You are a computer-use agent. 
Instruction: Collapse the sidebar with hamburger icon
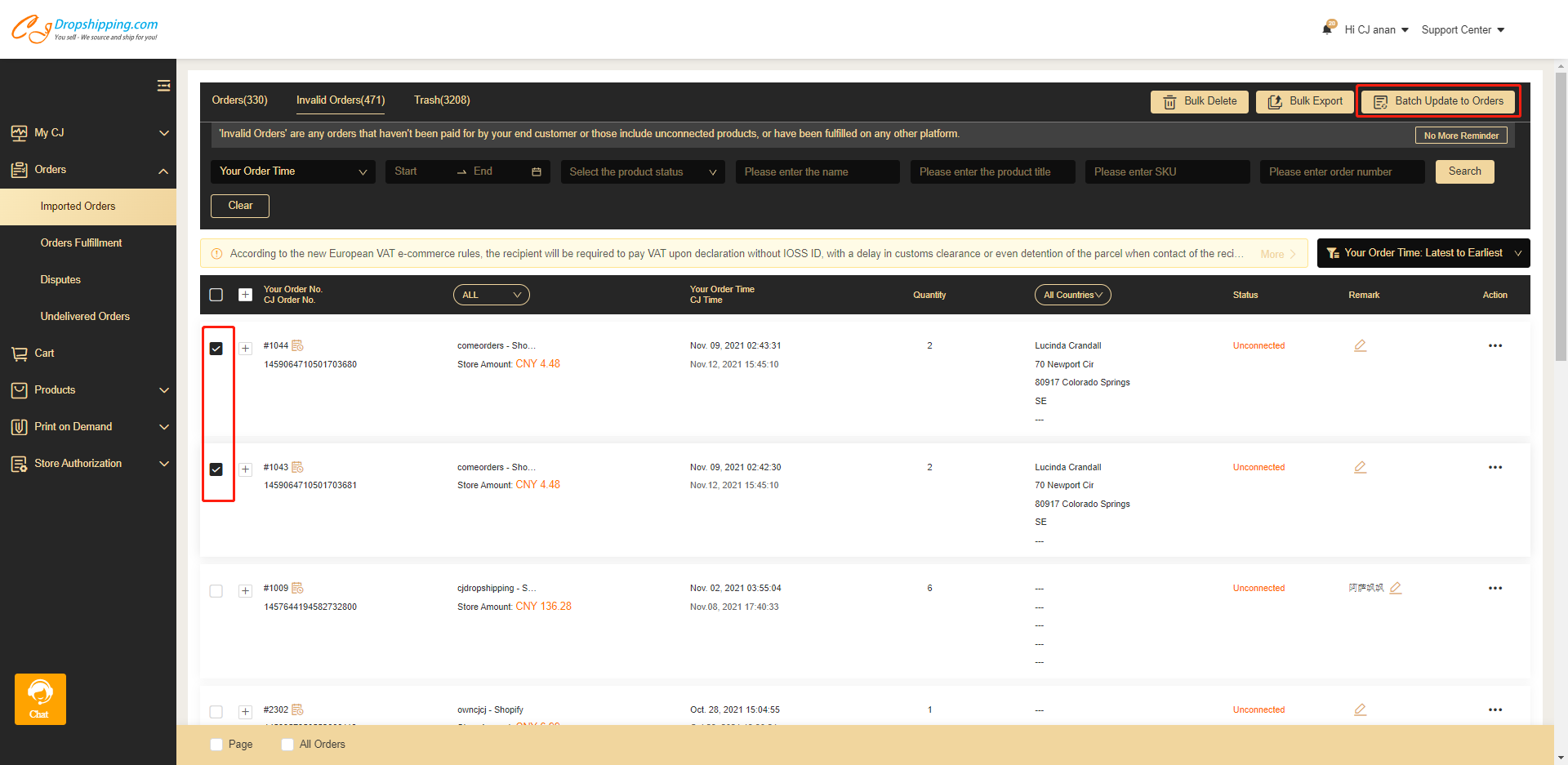pos(163,86)
